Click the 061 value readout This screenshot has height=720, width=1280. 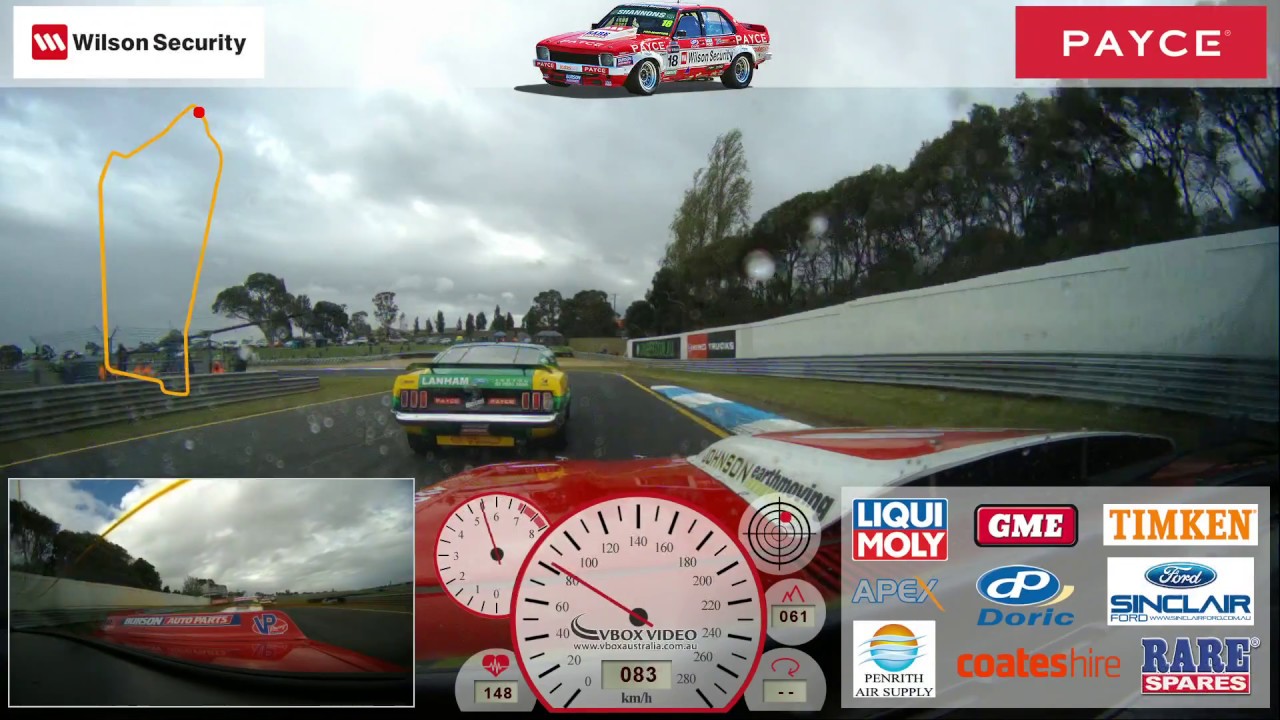point(793,616)
